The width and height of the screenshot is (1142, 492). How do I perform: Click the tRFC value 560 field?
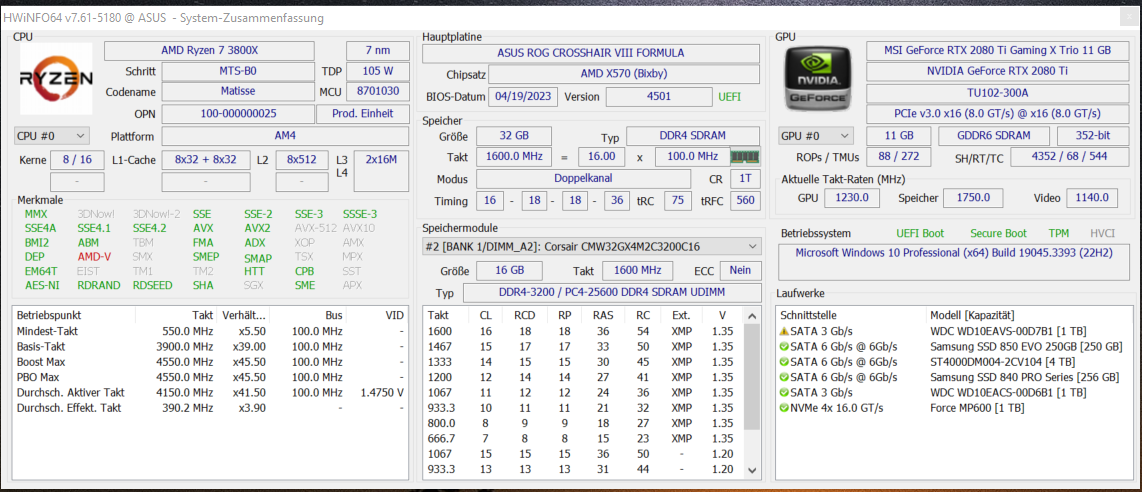point(746,201)
